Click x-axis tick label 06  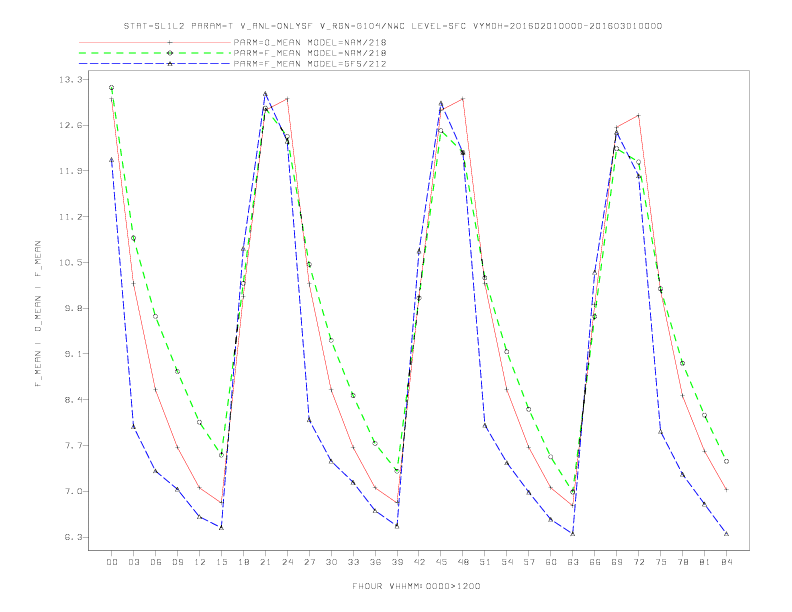click(156, 562)
